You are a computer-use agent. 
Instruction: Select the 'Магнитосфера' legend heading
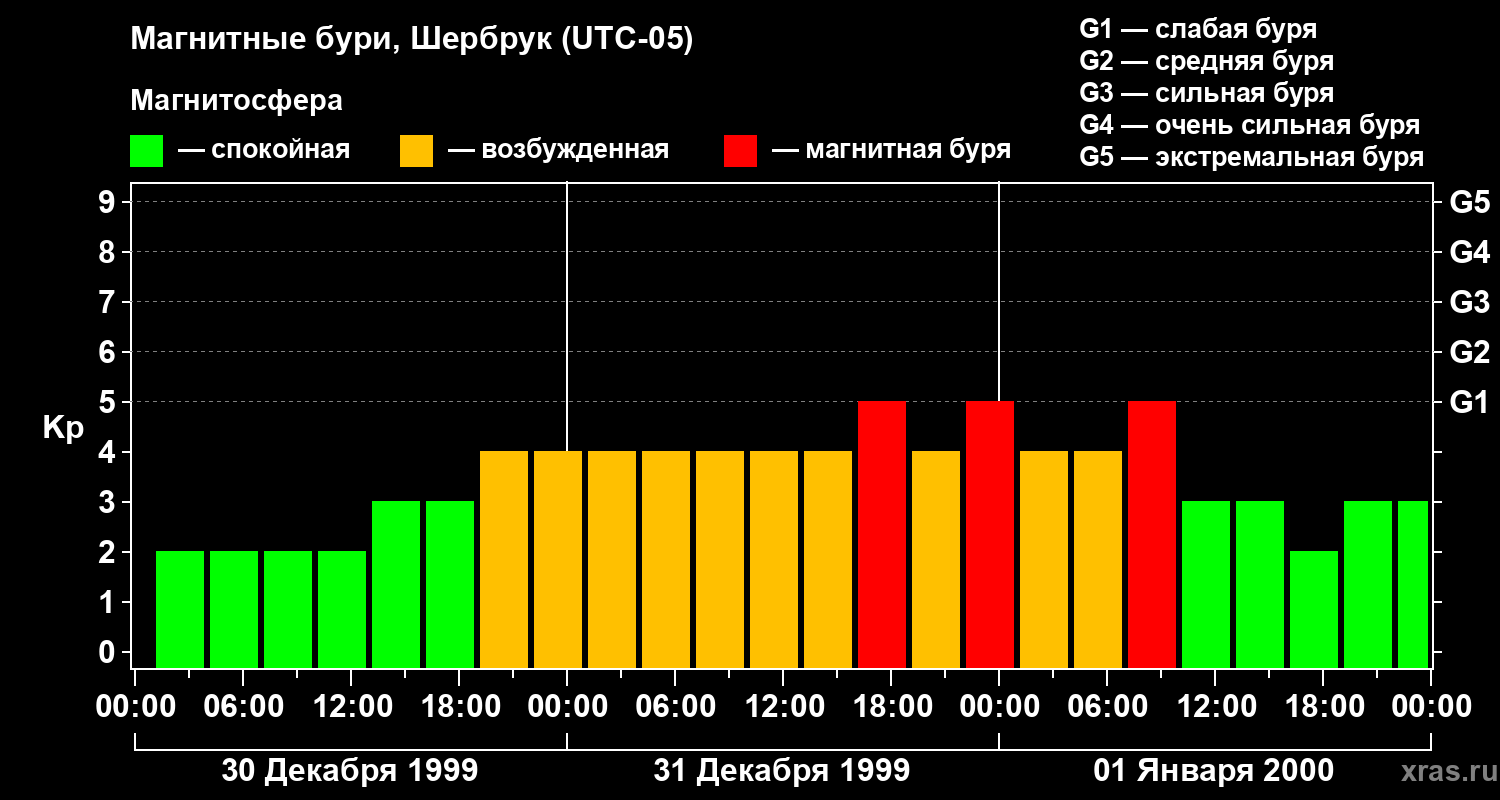click(x=236, y=101)
